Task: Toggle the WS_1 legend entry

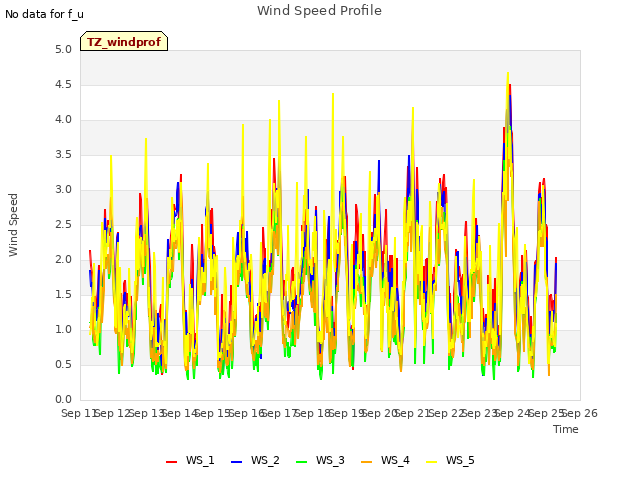Action: [x=190, y=461]
